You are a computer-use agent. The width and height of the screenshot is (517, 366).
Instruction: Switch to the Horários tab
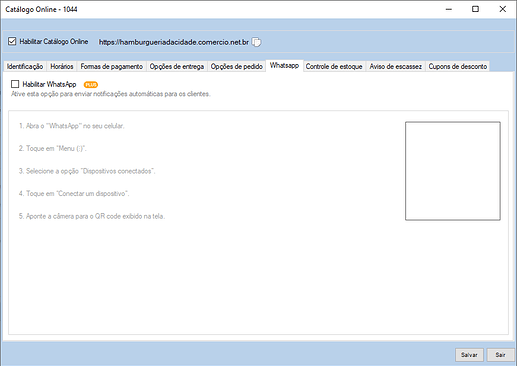click(62, 66)
